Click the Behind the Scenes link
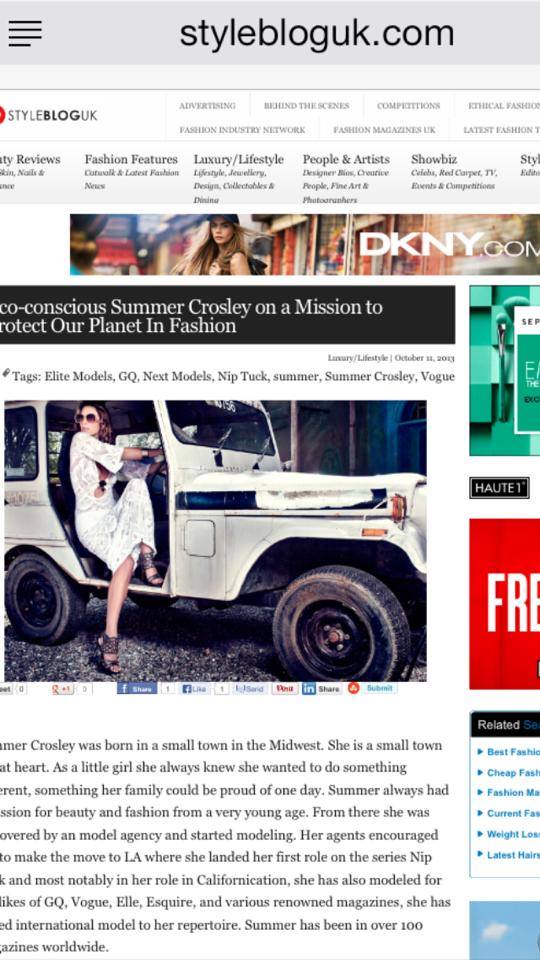This screenshot has height=960, width=540. click(x=306, y=106)
